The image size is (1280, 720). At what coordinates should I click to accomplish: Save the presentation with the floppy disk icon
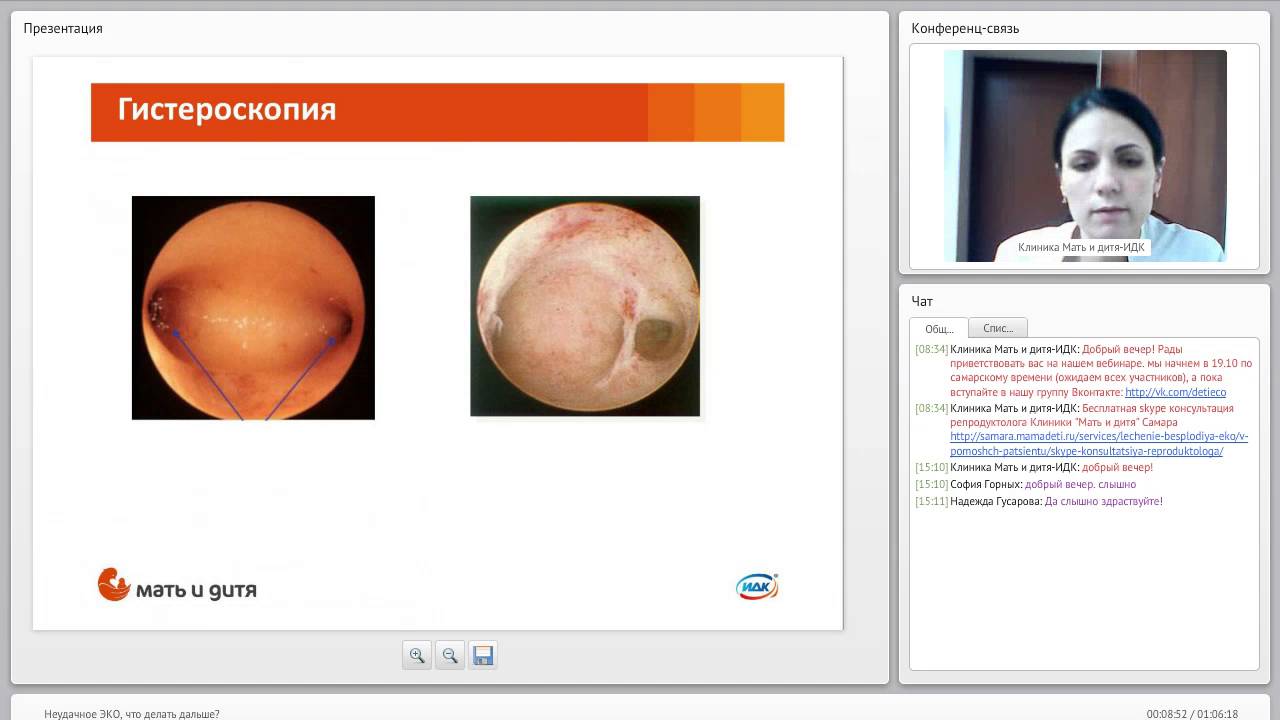[x=483, y=655]
